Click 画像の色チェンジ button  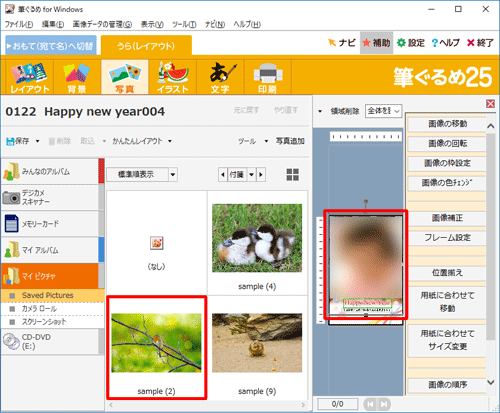tap(447, 183)
